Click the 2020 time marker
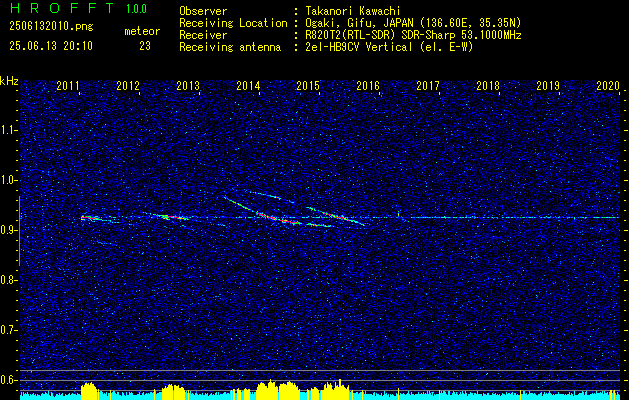This screenshot has height=400, width=629. [608, 85]
